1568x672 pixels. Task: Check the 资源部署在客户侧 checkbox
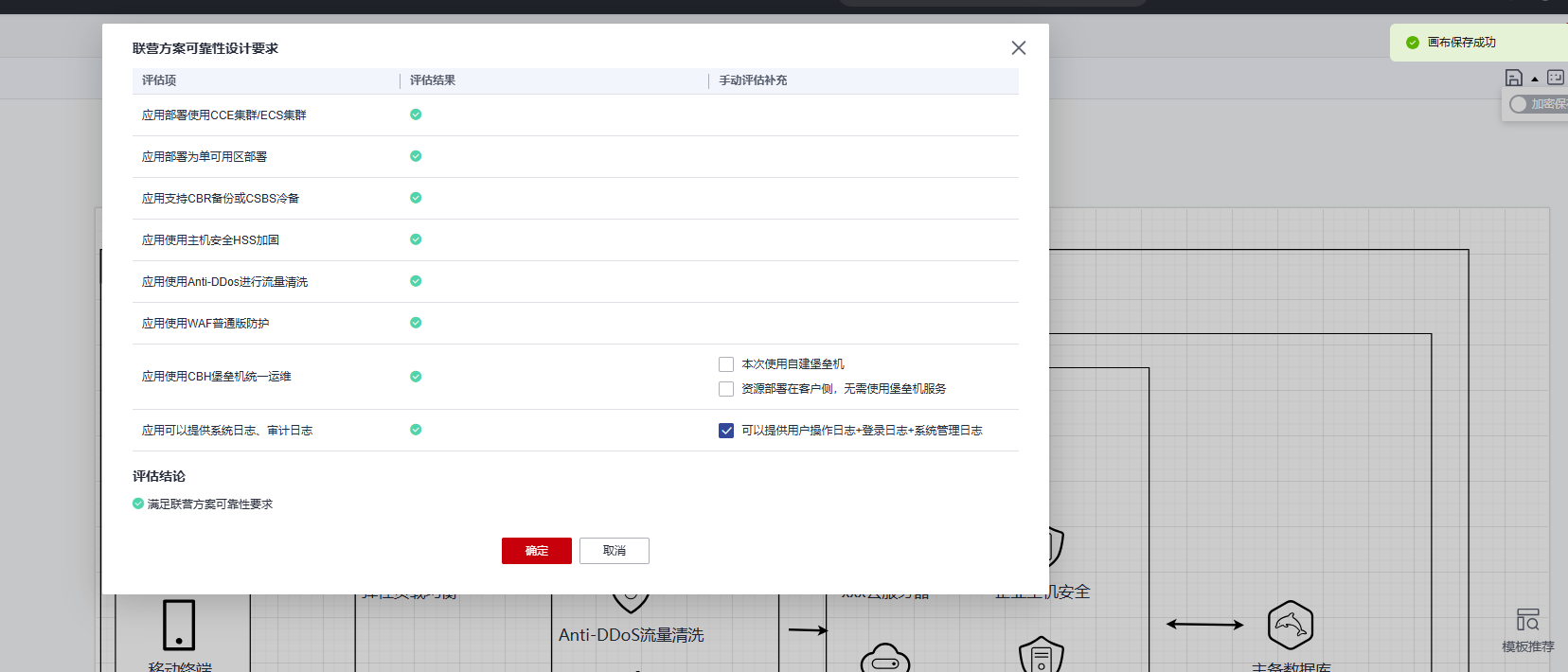click(x=726, y=389)
